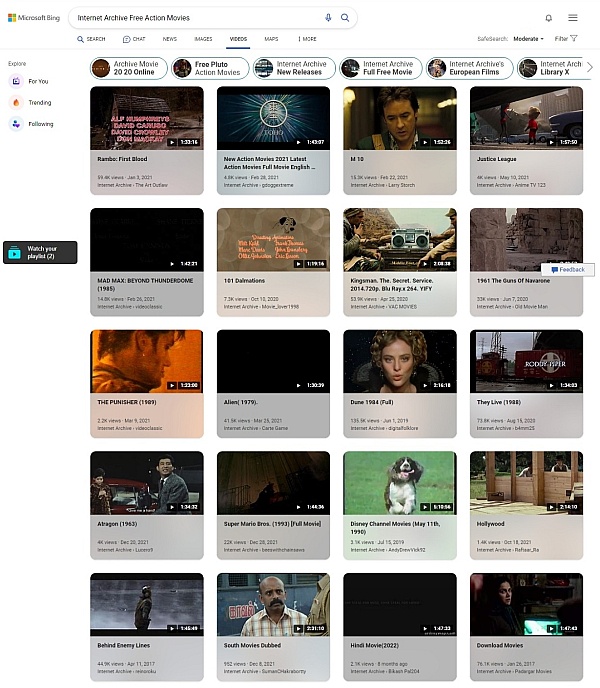Open the SafeSearch Moderate dropdown
This screenshot has height=688, width=600.
coord(528,39)
